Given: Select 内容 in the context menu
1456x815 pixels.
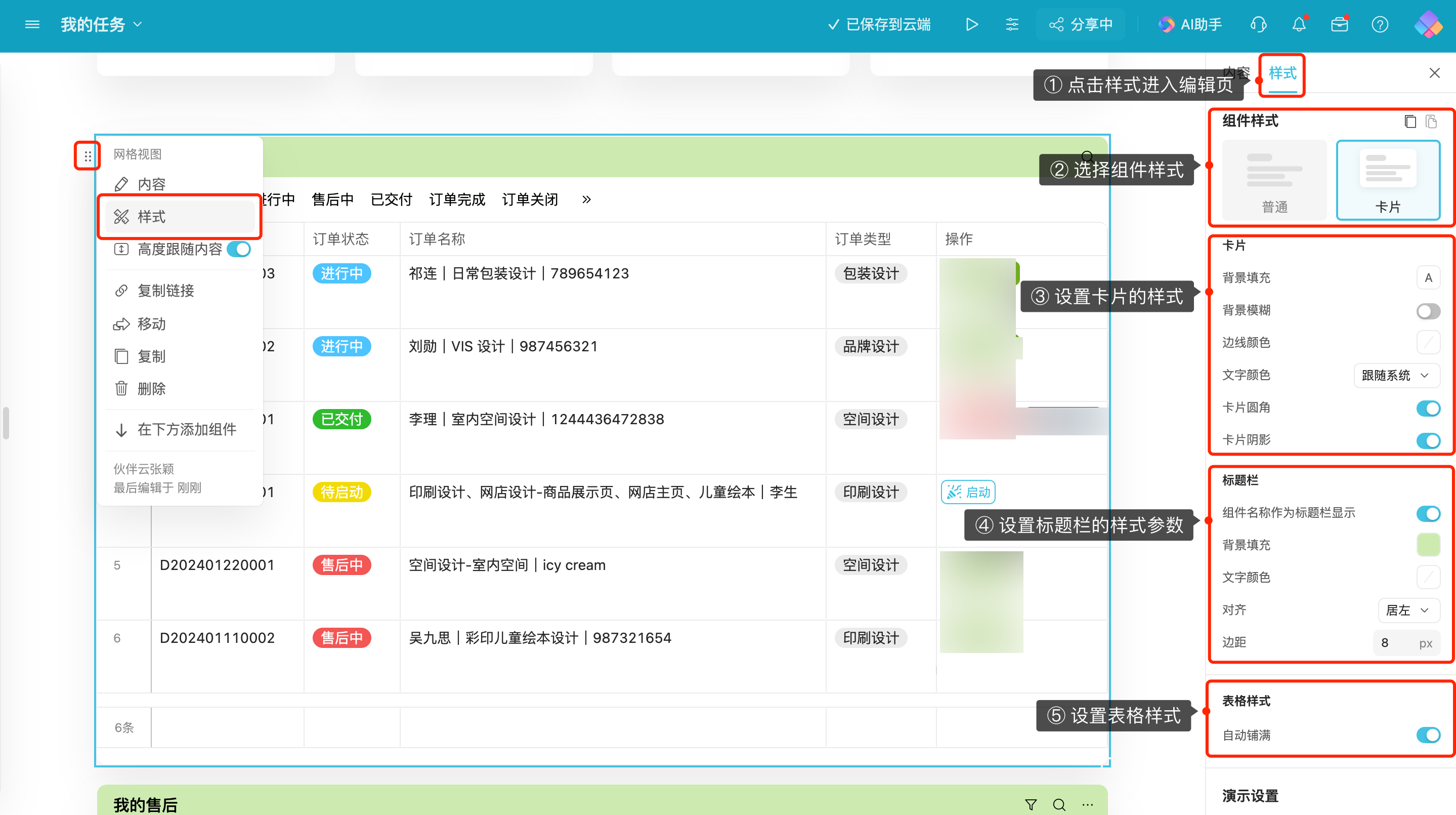Looking at the screenshot, I should pyautogui.click(x=180, y=184).
